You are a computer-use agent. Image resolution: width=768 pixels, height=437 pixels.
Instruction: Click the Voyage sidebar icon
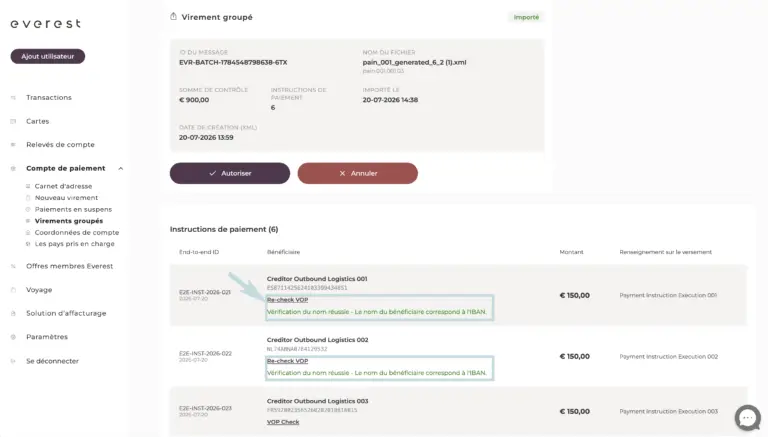pos(13,290)
